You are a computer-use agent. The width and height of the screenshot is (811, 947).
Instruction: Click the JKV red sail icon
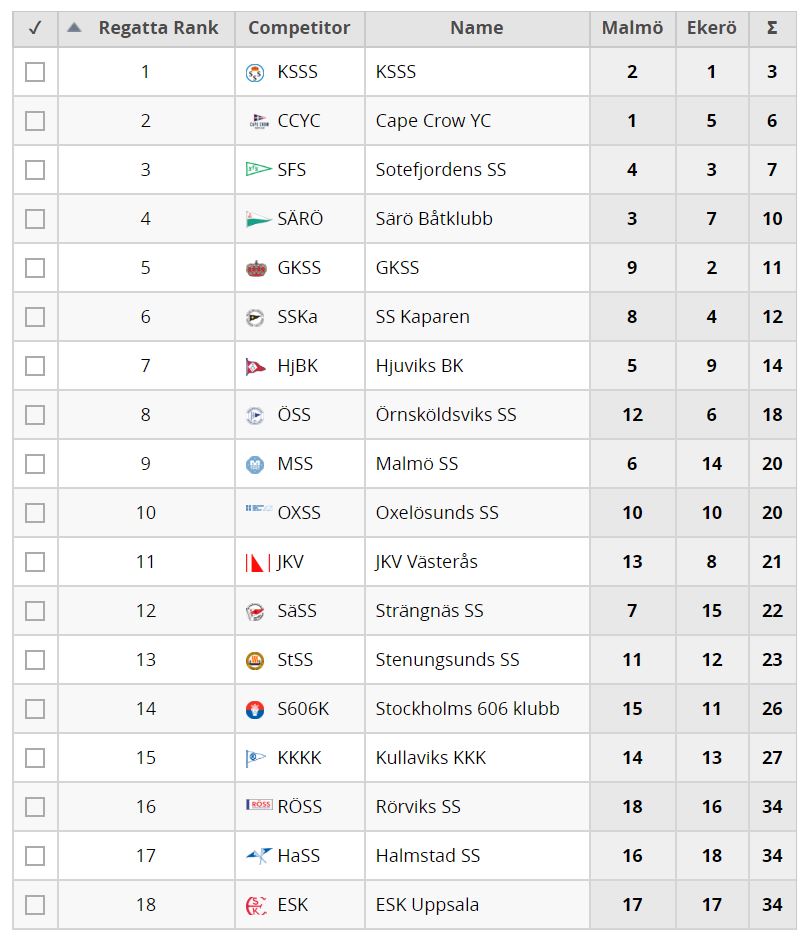258,562
